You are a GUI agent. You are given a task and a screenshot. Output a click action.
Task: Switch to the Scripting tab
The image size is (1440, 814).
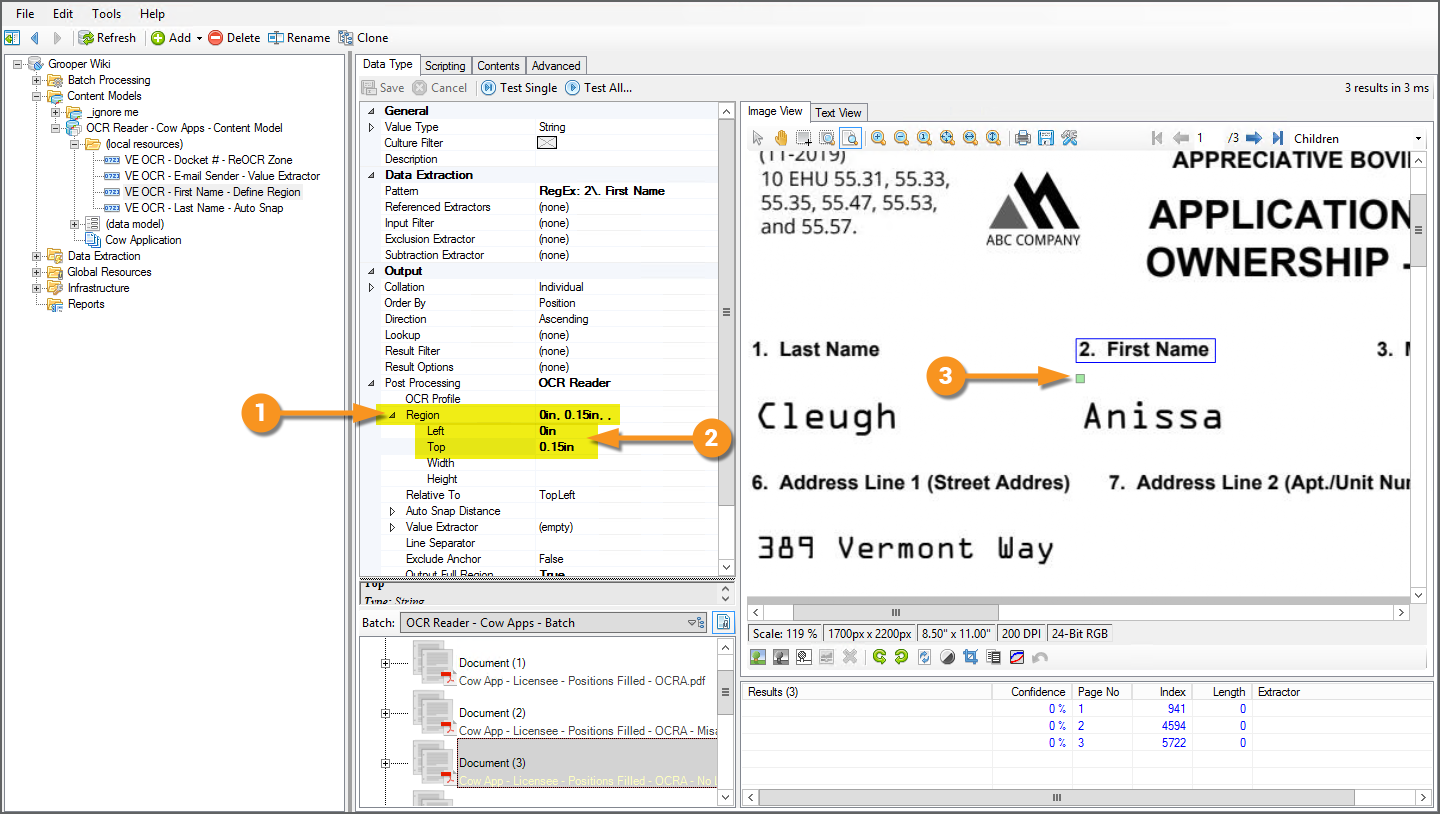click(445, 66)
